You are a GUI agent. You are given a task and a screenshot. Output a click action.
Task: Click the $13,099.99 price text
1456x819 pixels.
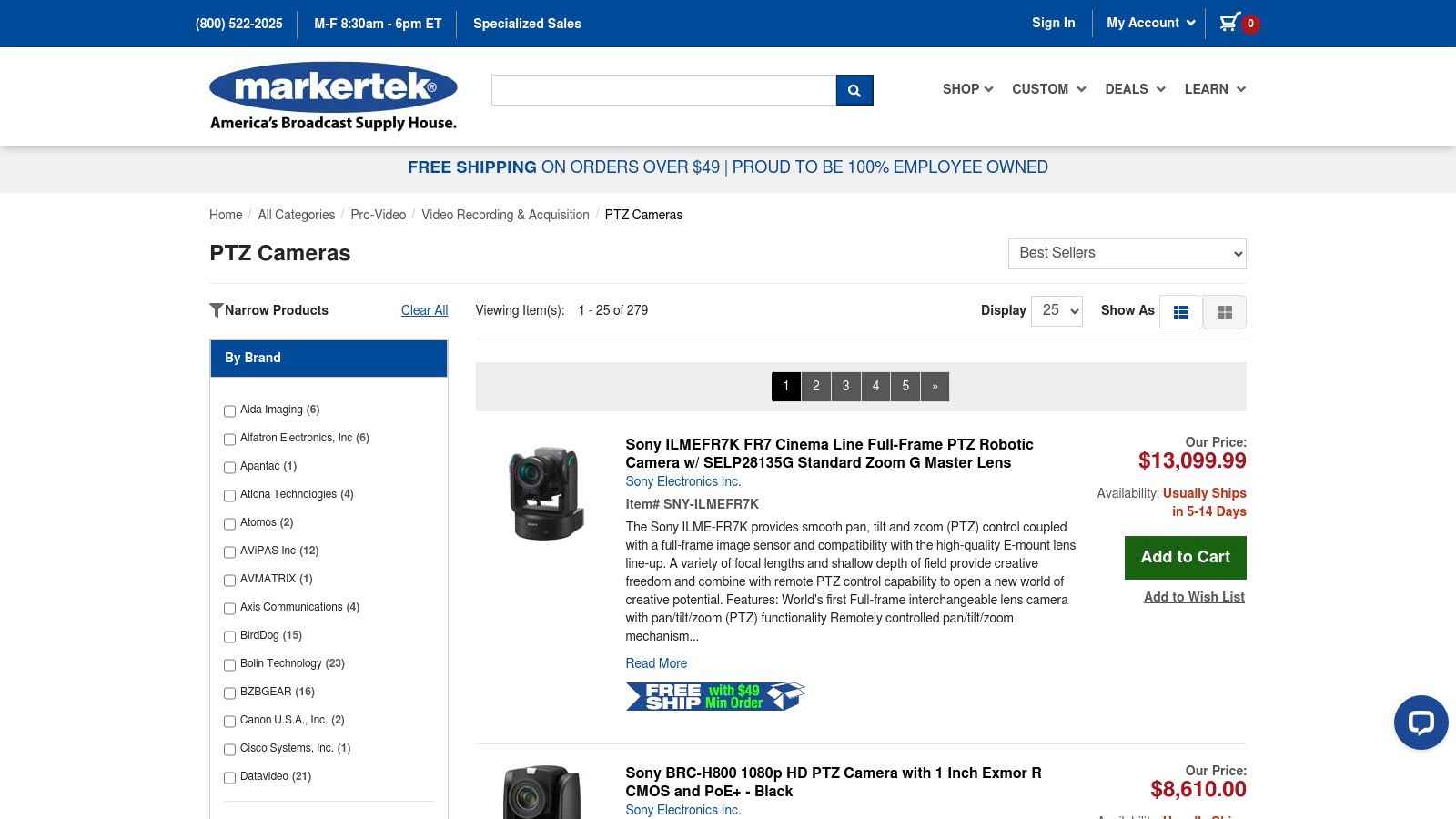point(1192,461)
